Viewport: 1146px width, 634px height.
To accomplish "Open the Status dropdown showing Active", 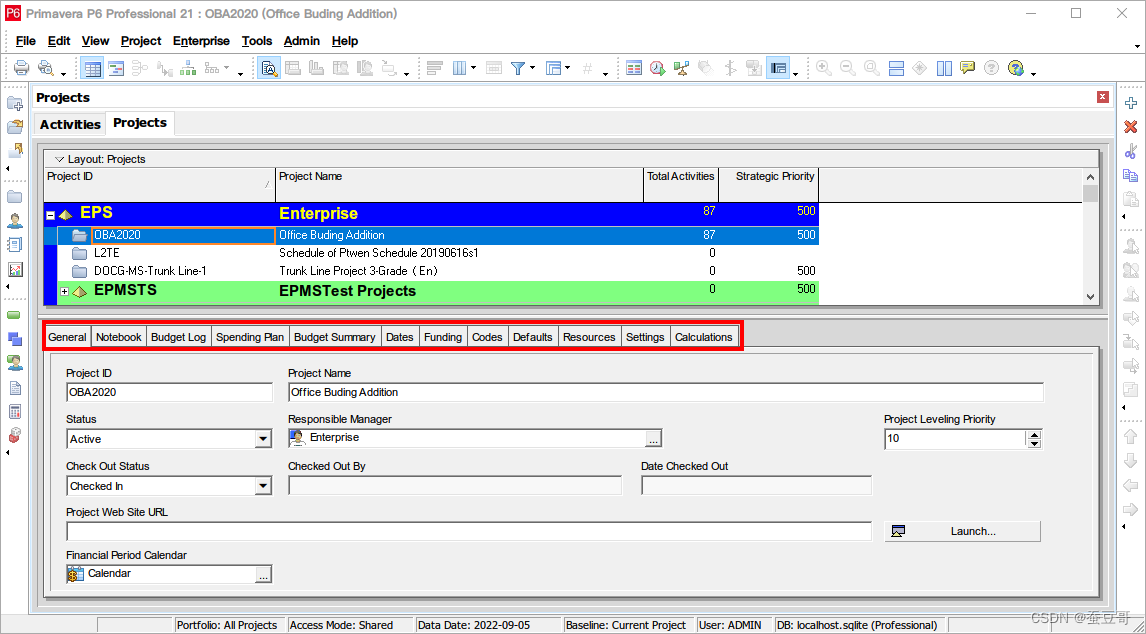I will click(x=263, y=439).
